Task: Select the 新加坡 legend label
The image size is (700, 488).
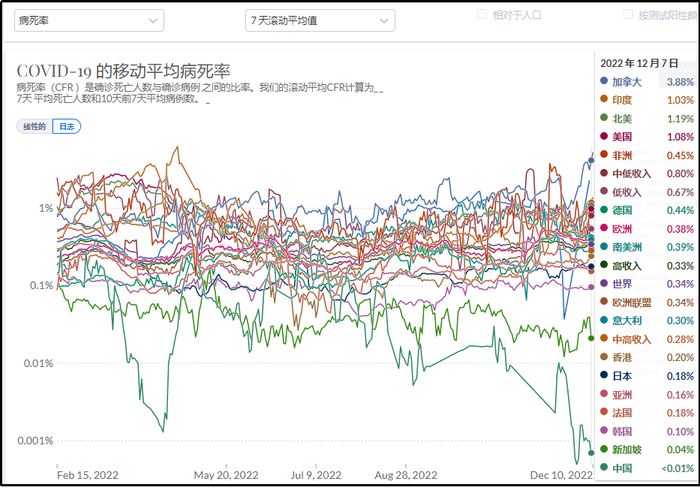Action: pos(626,450)
